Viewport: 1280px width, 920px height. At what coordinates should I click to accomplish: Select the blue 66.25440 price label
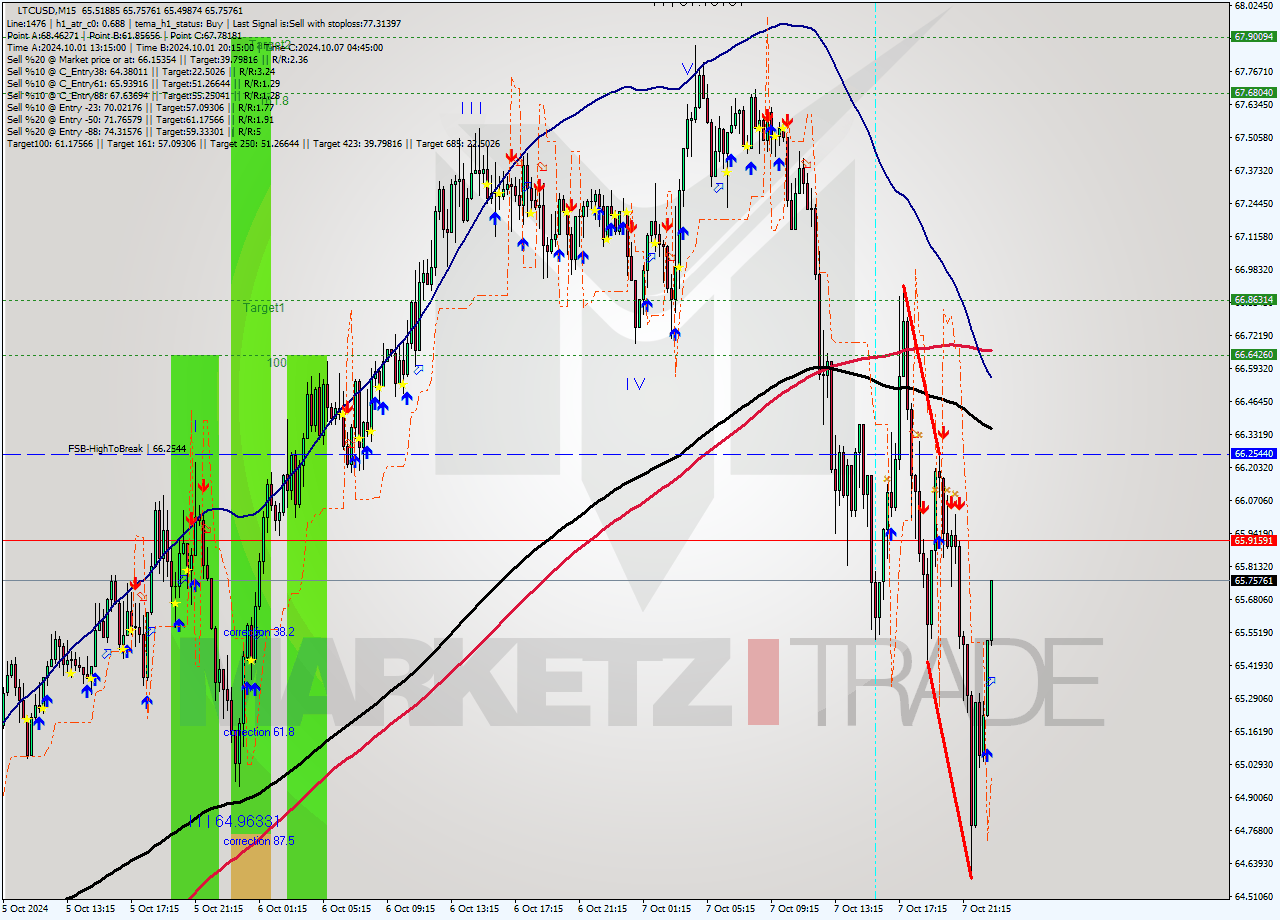point(1254,454)
